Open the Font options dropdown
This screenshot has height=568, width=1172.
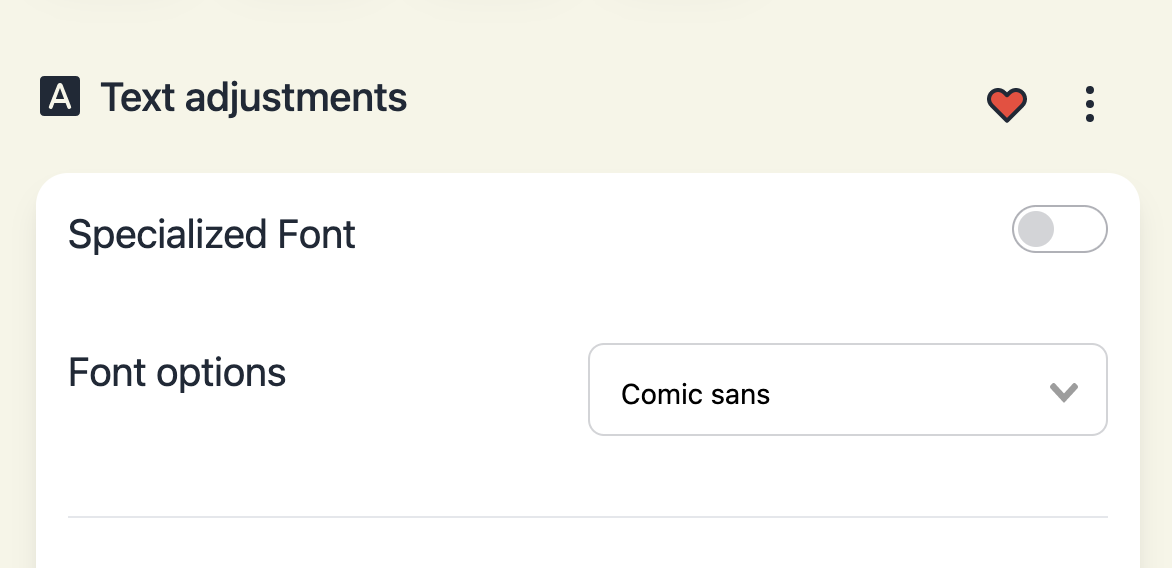point(848,389)
